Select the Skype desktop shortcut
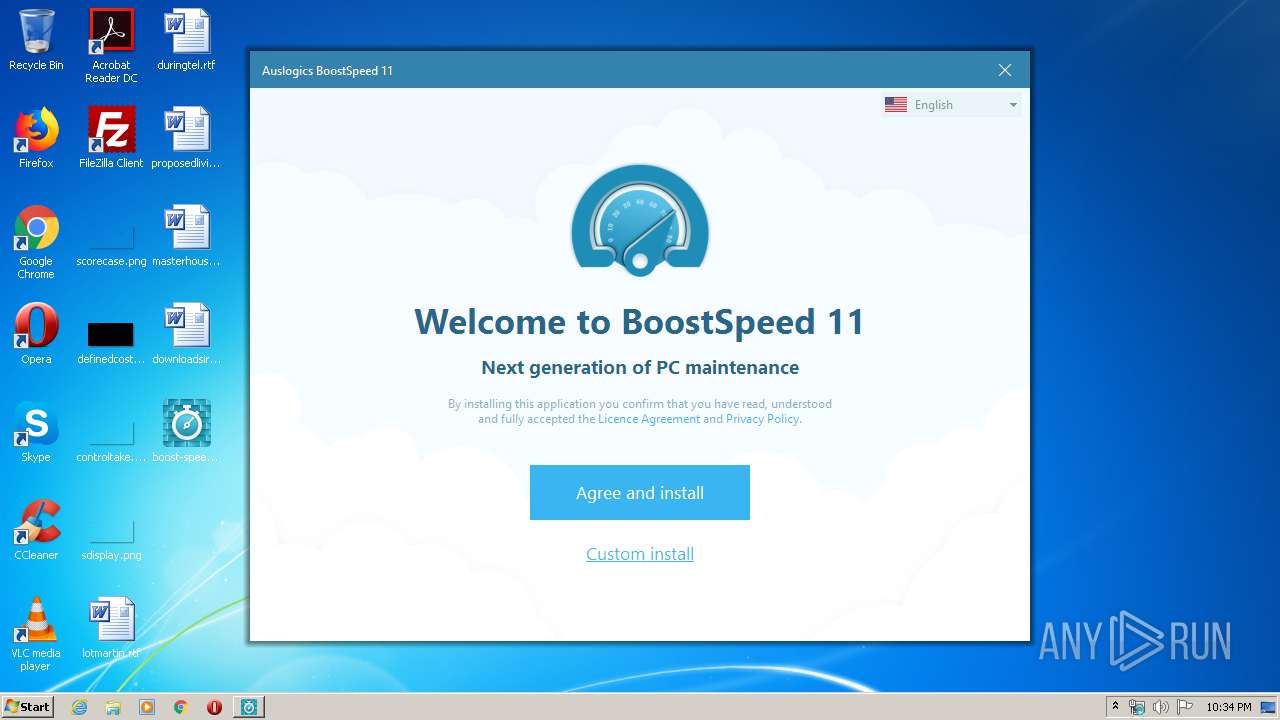 [x=36, y=432]
